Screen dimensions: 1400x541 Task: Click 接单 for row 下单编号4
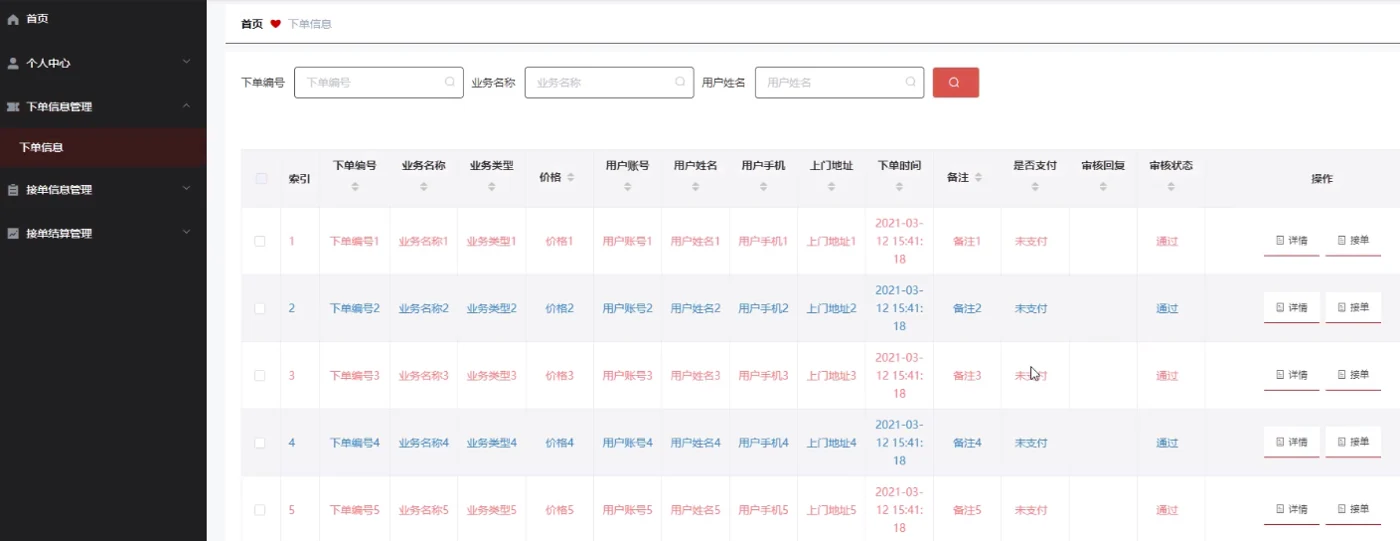click(x=1353, y=442)
